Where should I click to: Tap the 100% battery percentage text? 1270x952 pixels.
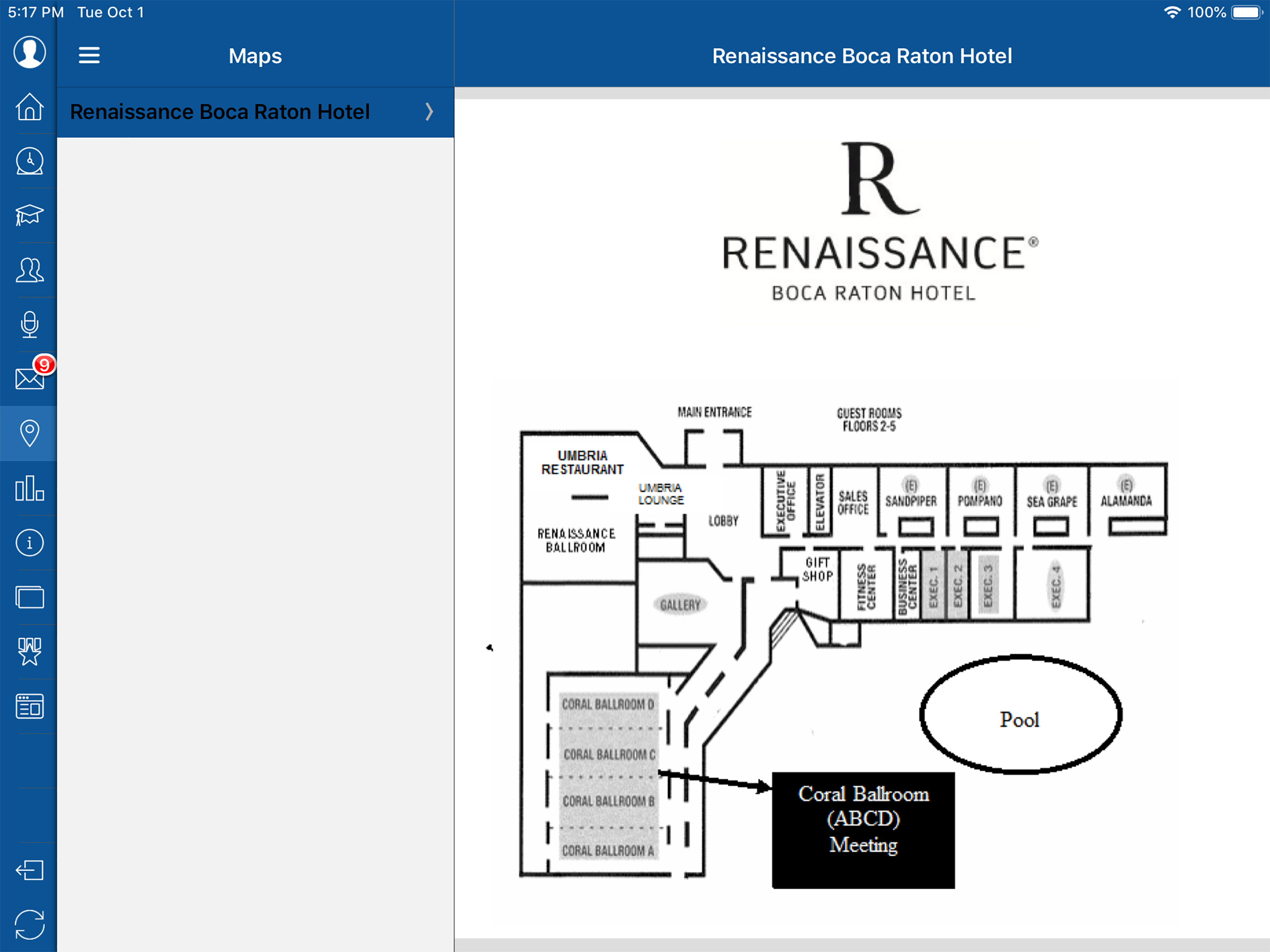click(1206, 12)
